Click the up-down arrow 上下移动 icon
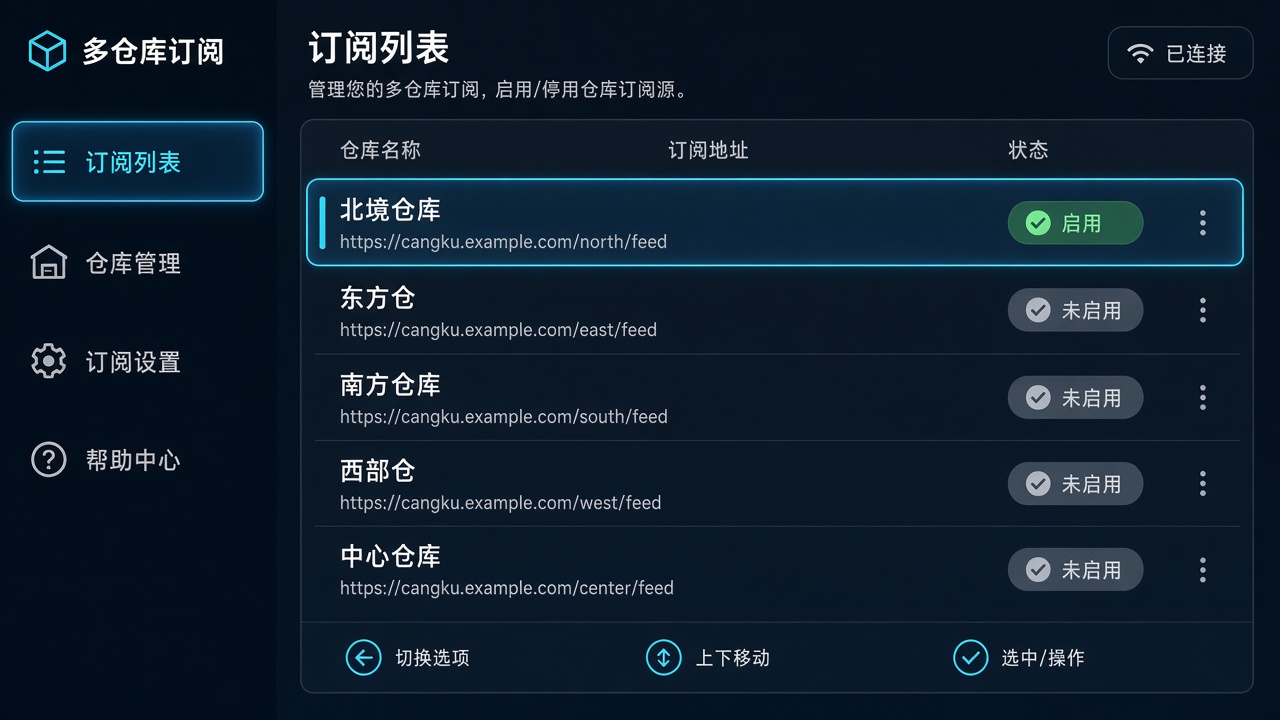Viewport: 1280px width, 720px height. [663, 657]
